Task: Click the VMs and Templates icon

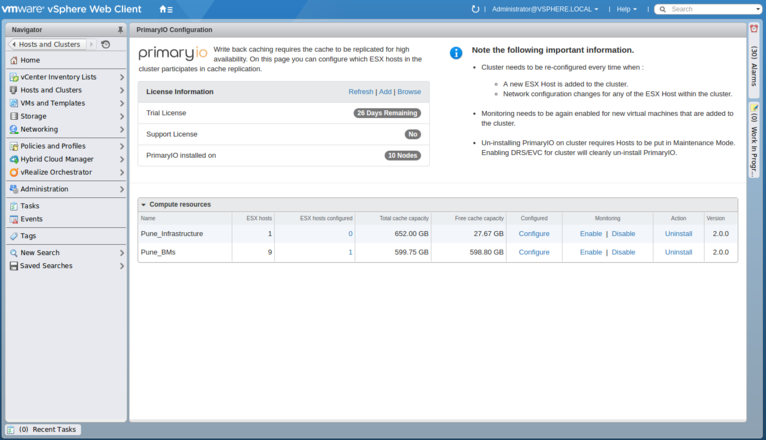Action: point(14,103)
